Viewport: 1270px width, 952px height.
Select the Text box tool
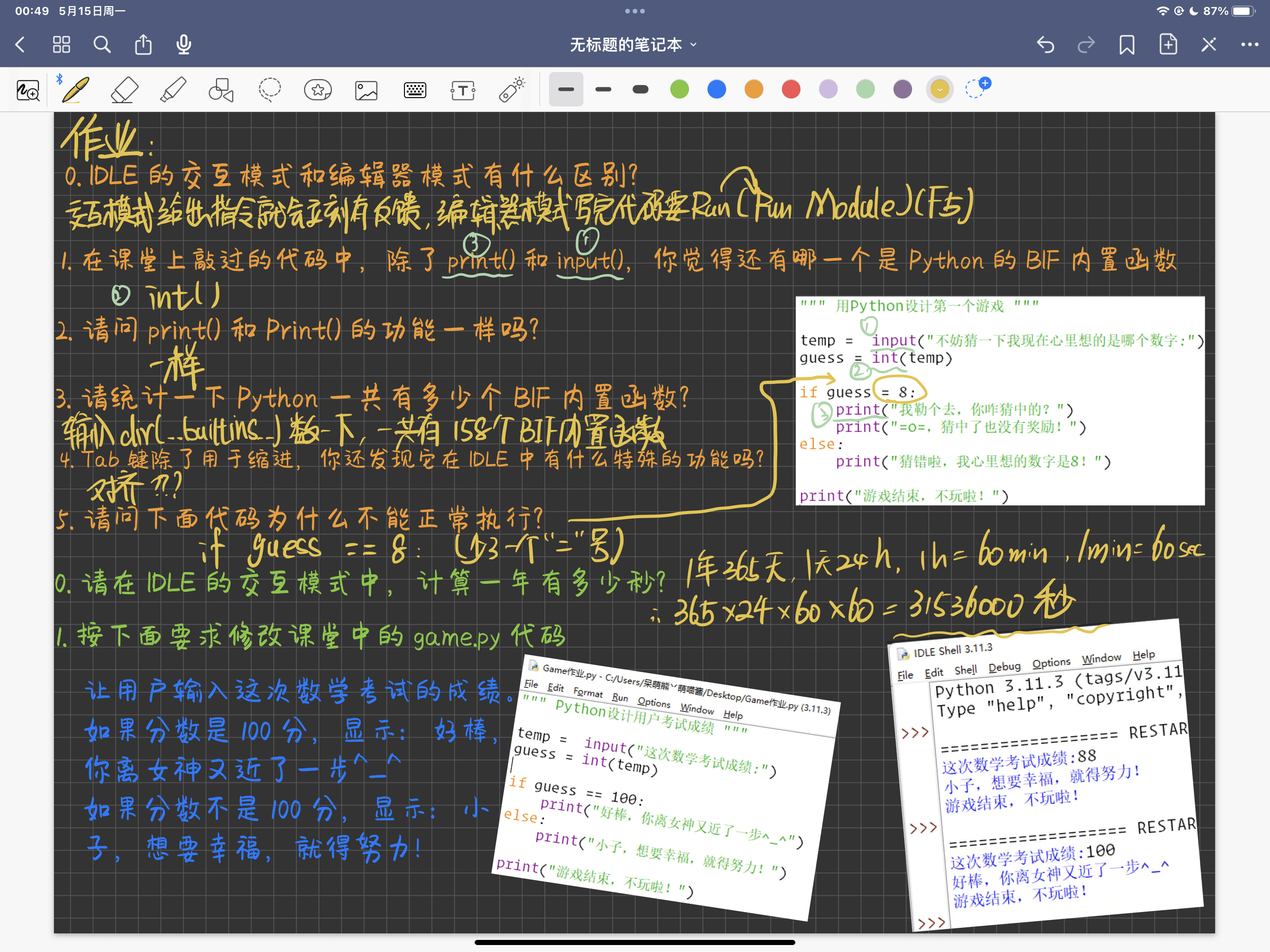(x=463, y=90)
